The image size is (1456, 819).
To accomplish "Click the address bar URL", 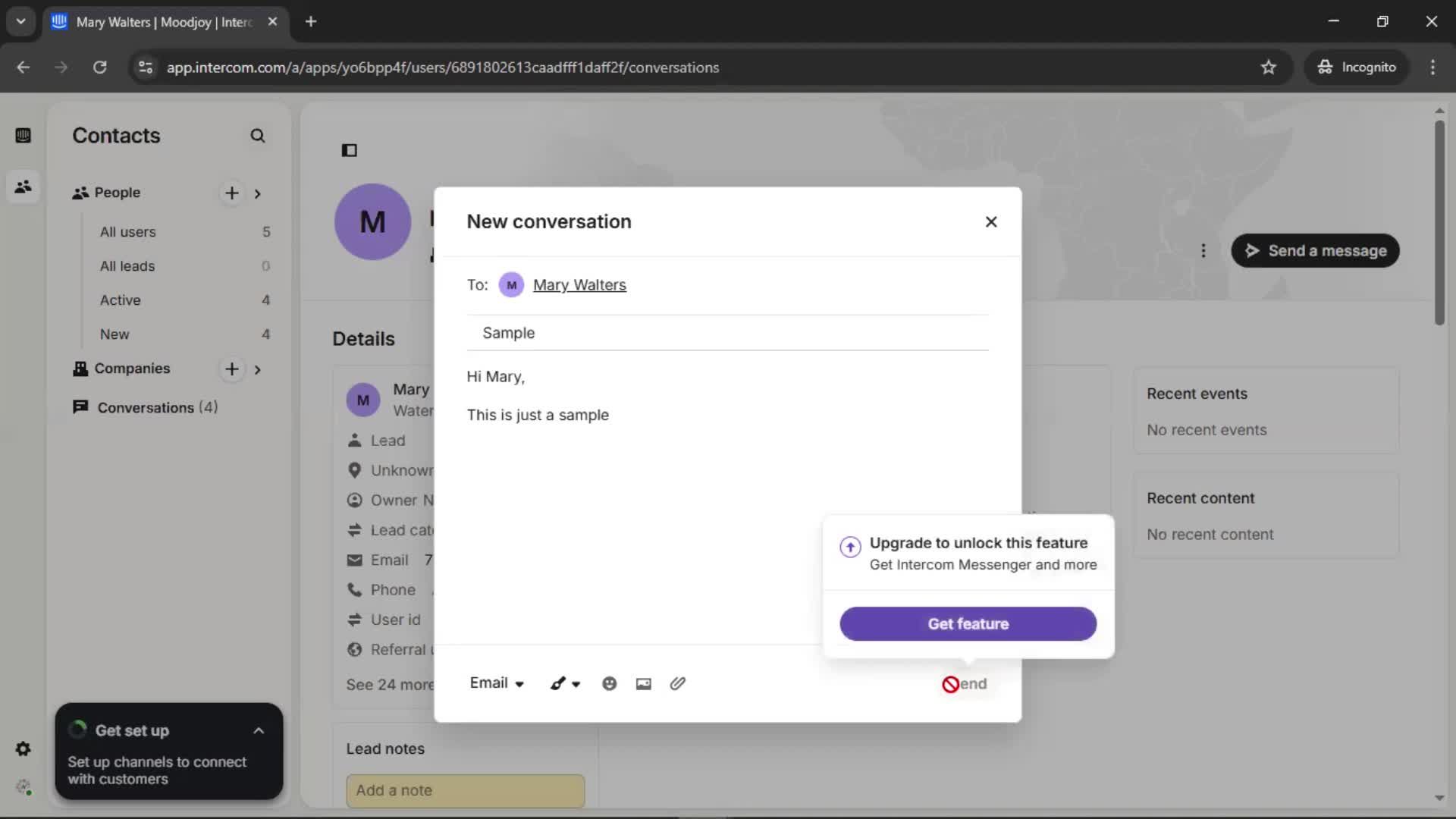I will tap(443, 67).
